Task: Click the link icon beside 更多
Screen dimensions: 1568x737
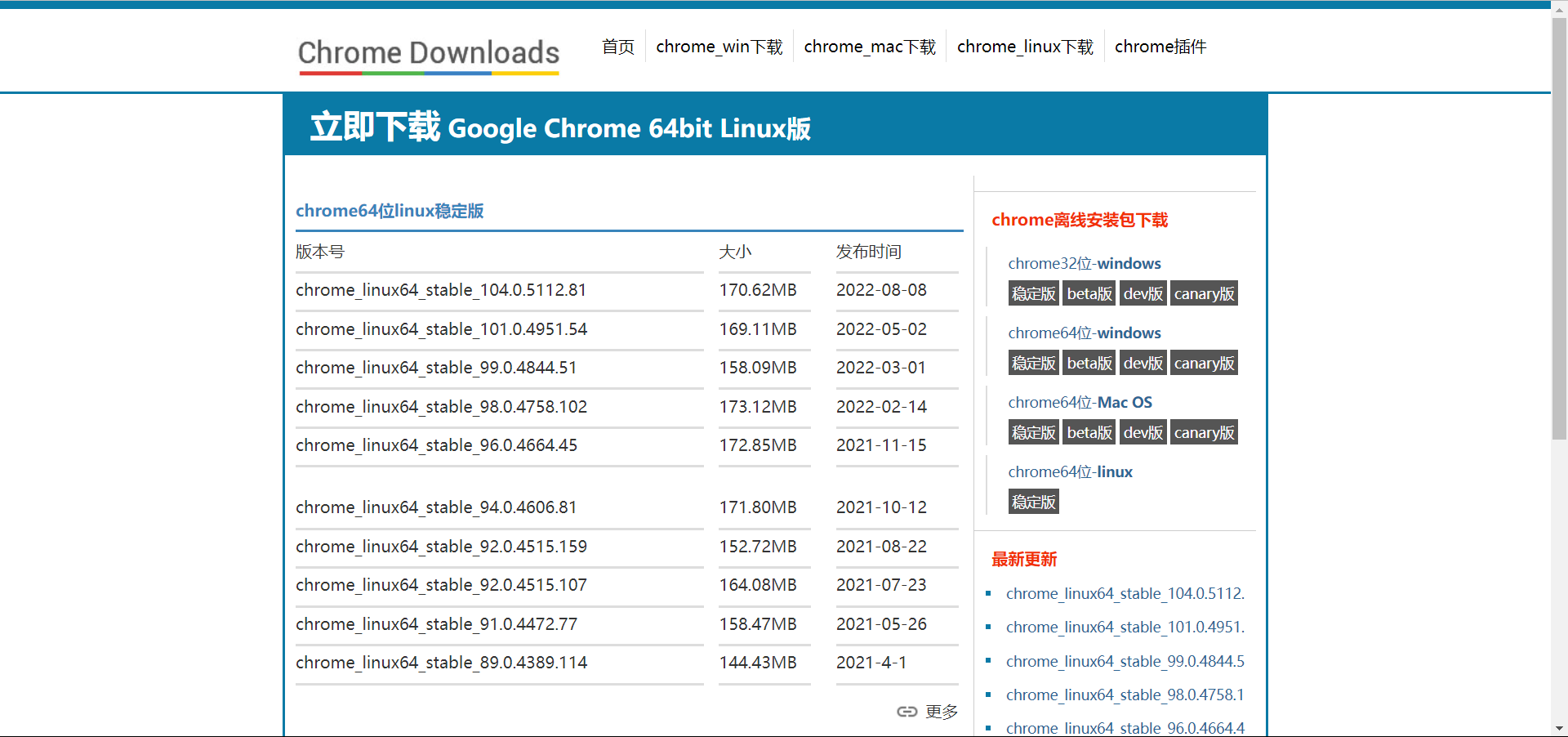Action: (x=906, y=712)
